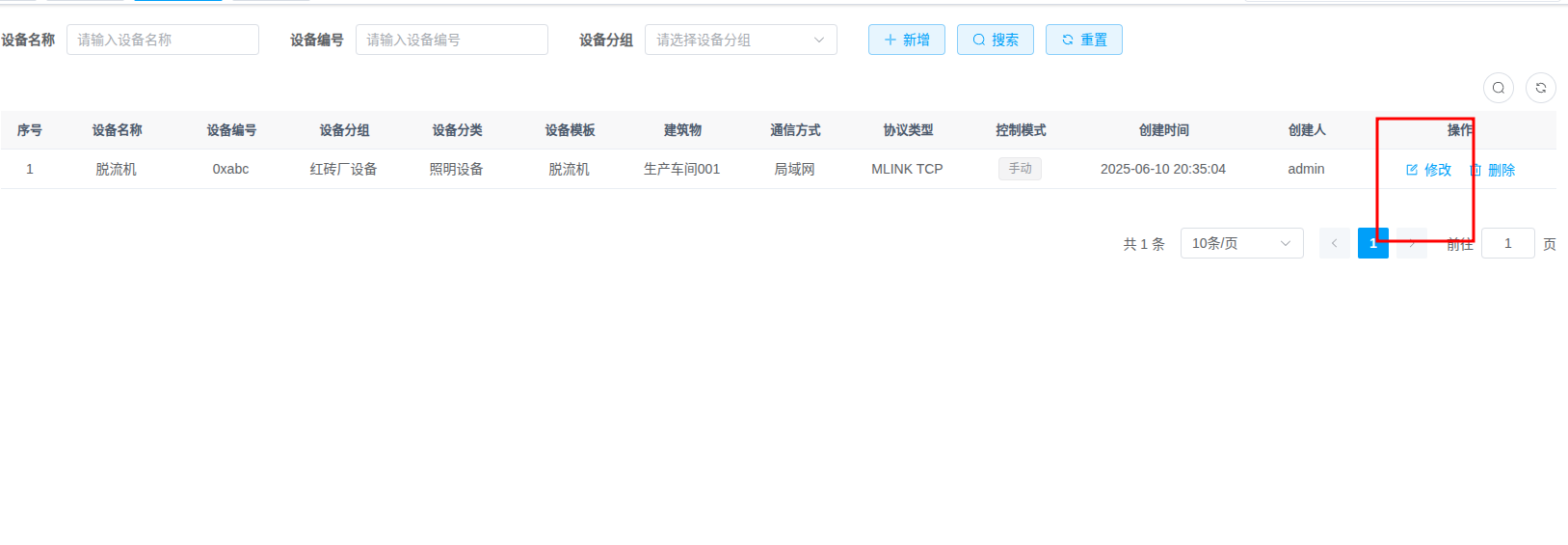The image size is (1568, 545).
Task: Click the 前往 page number input box
Action: click(1507, 243)
